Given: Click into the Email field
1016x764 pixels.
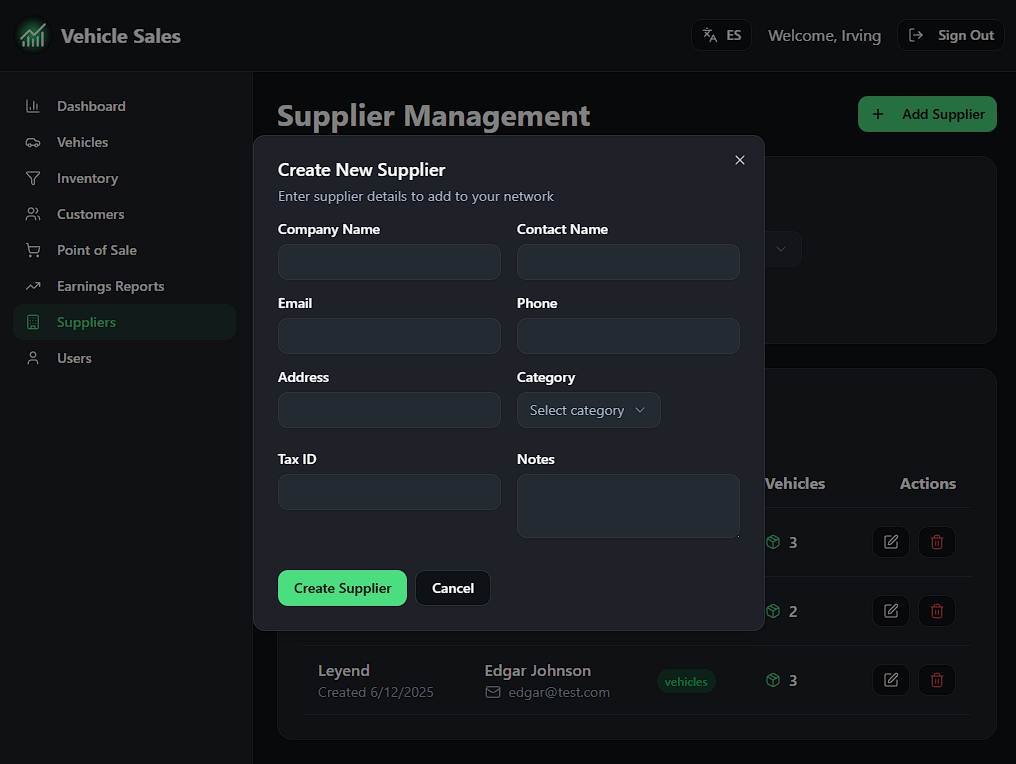Looking at the screenshot, I should coord(389,336).
